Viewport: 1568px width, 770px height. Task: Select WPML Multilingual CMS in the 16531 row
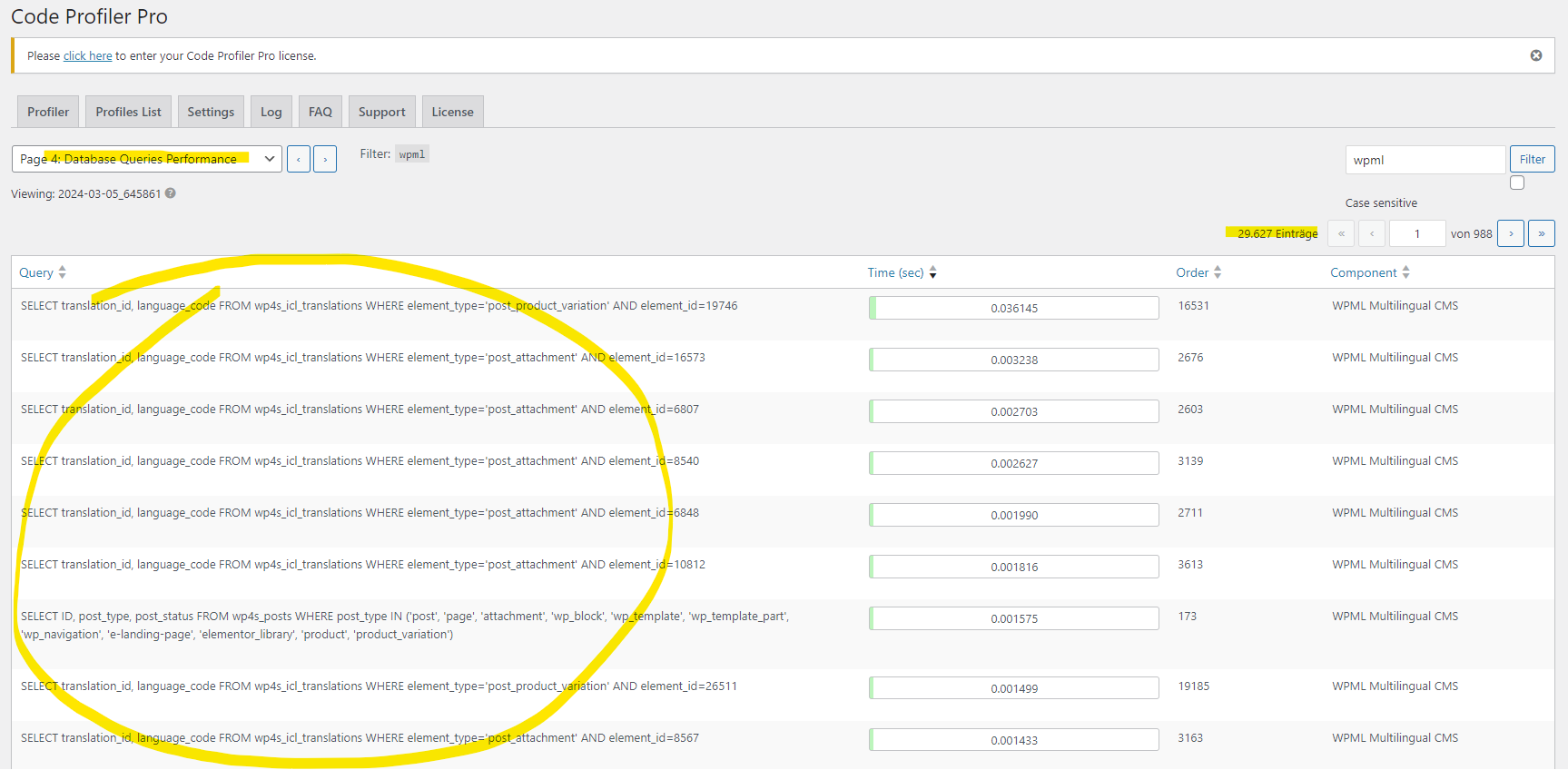[1395, 306]
